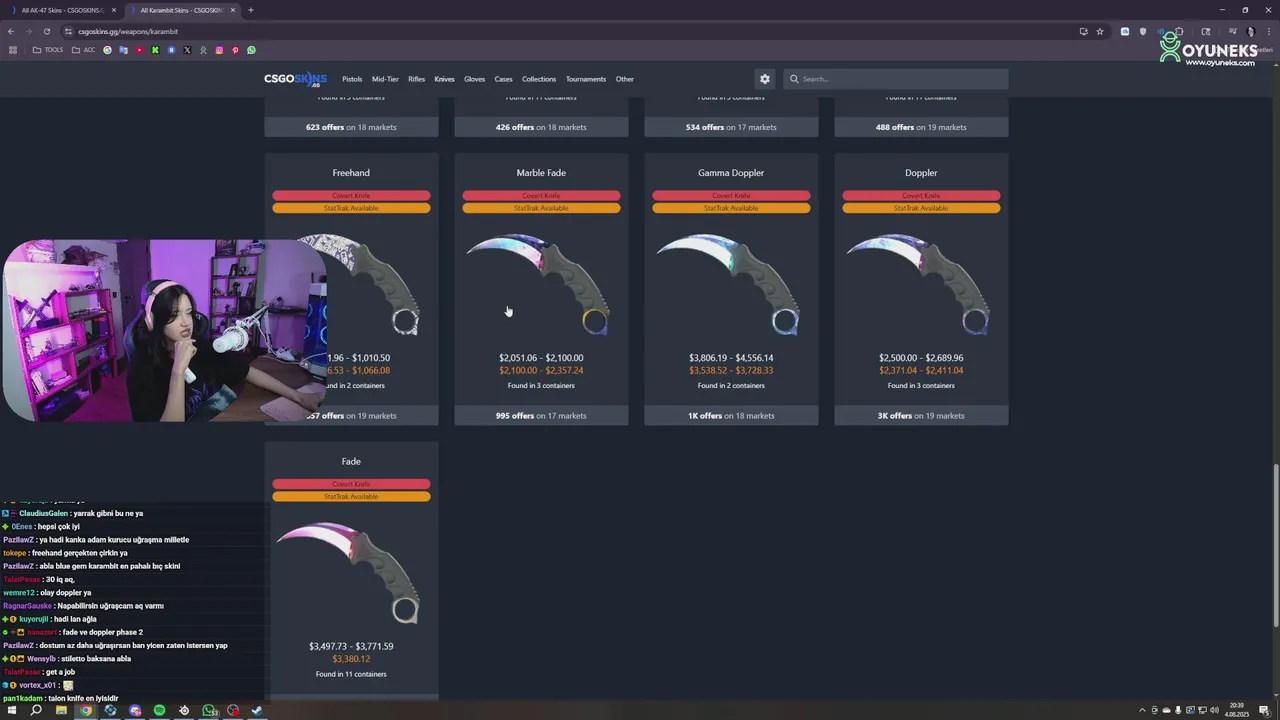Image resolution: width=1280 pixels, height=720 pixels.
Task: View 995 offers for Marble Fade
Action: 541,415
